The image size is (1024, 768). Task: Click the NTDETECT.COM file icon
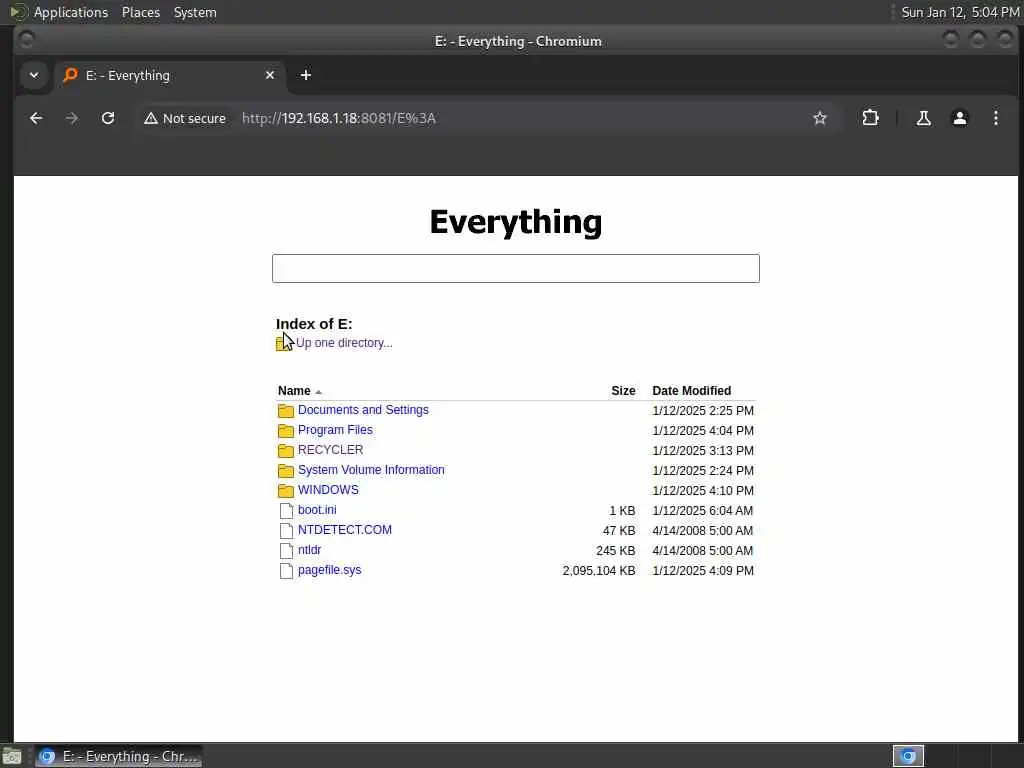click(x=286, y=531)
